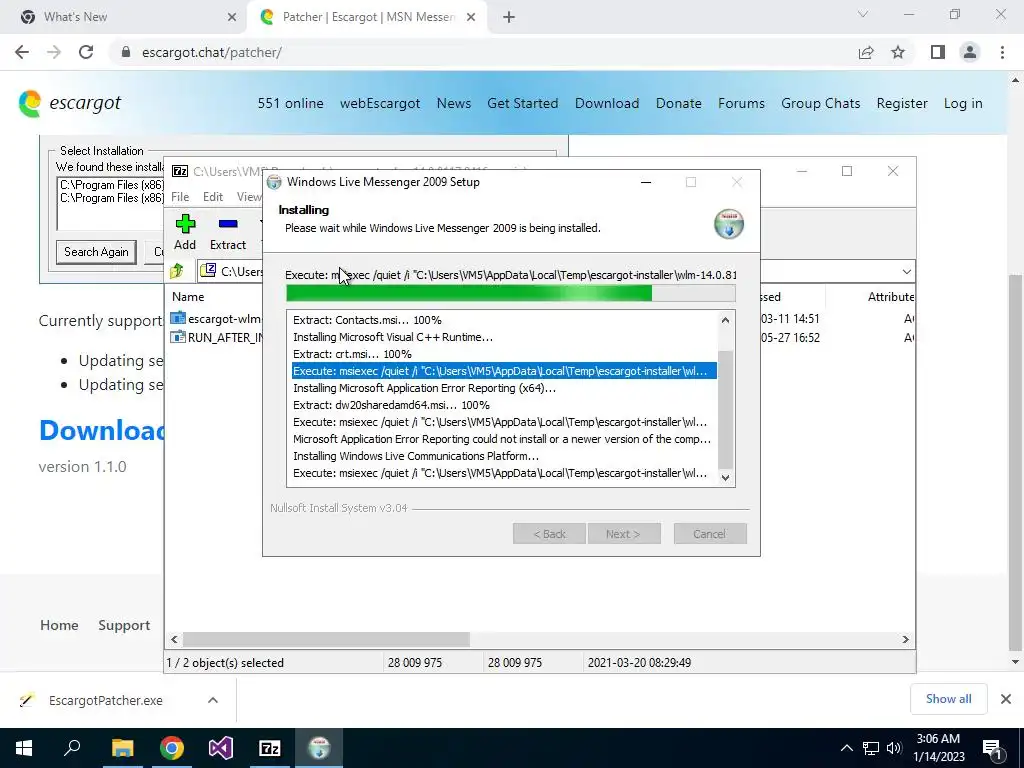Click the Log in link

[x=963, y=103]
